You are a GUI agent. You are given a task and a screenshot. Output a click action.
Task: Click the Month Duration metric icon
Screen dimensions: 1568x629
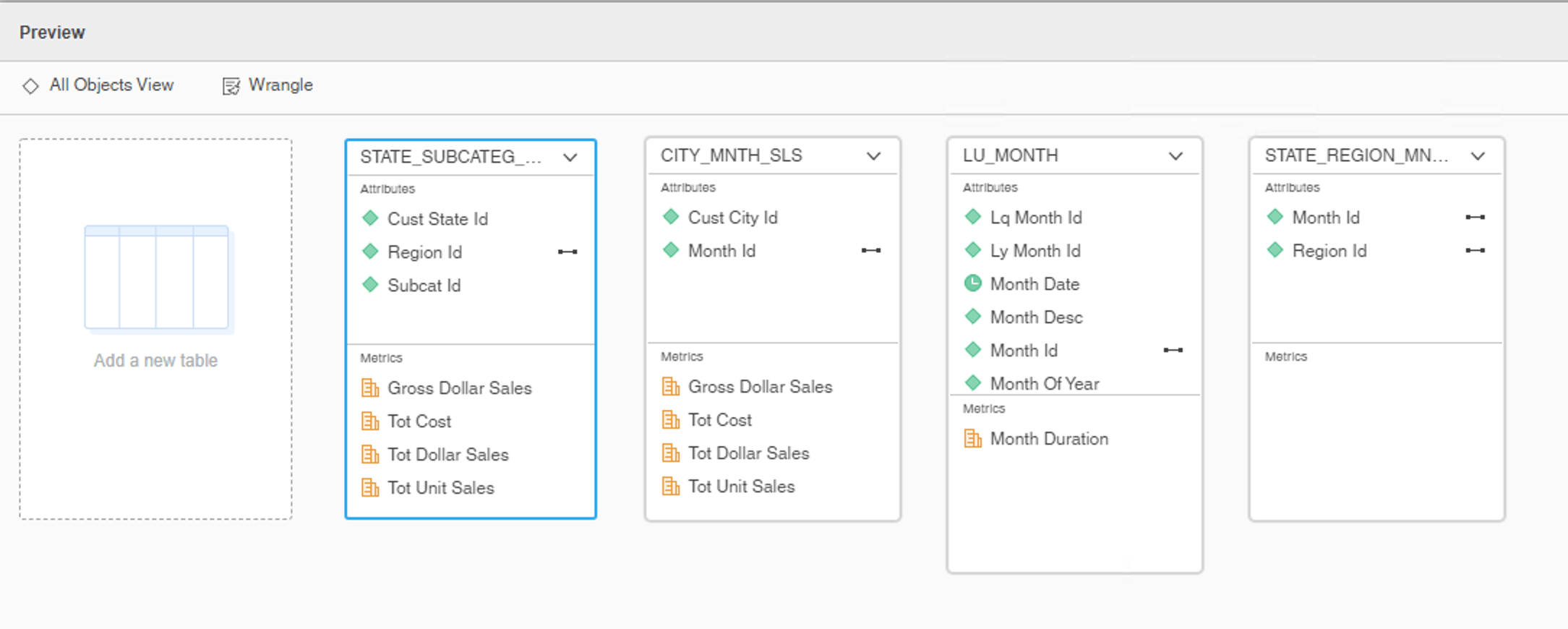pos(973,438)
